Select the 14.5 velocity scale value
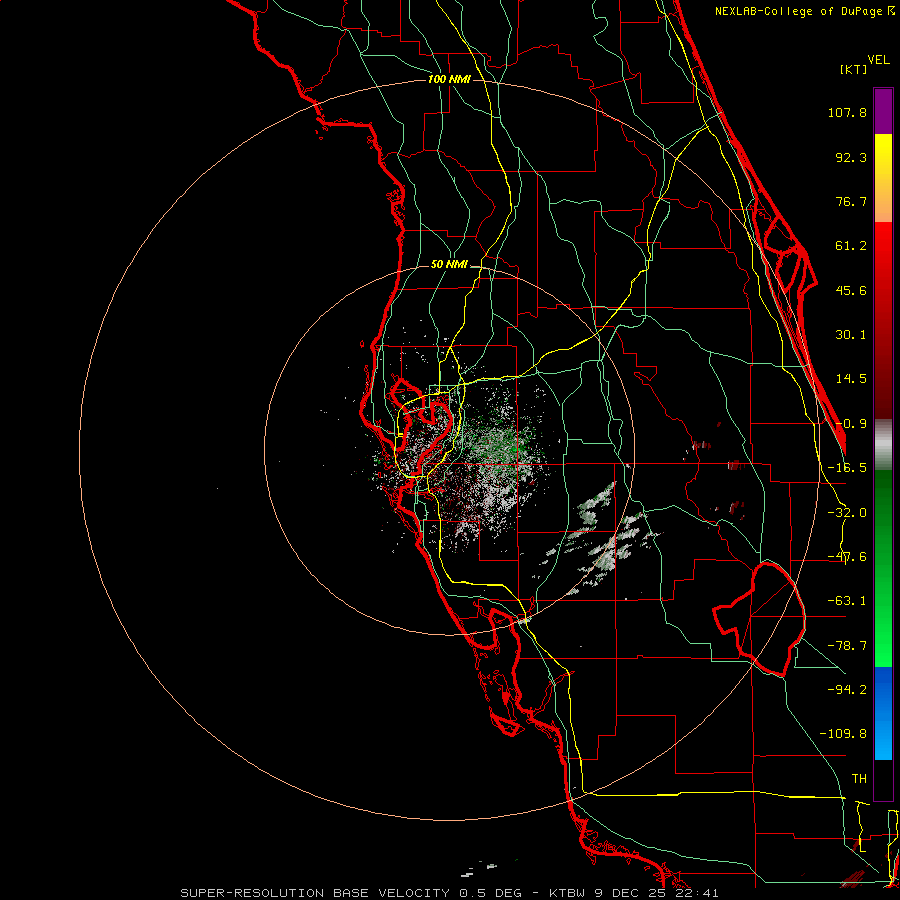Viewport: 900px width, 900px height. (851, 379)
